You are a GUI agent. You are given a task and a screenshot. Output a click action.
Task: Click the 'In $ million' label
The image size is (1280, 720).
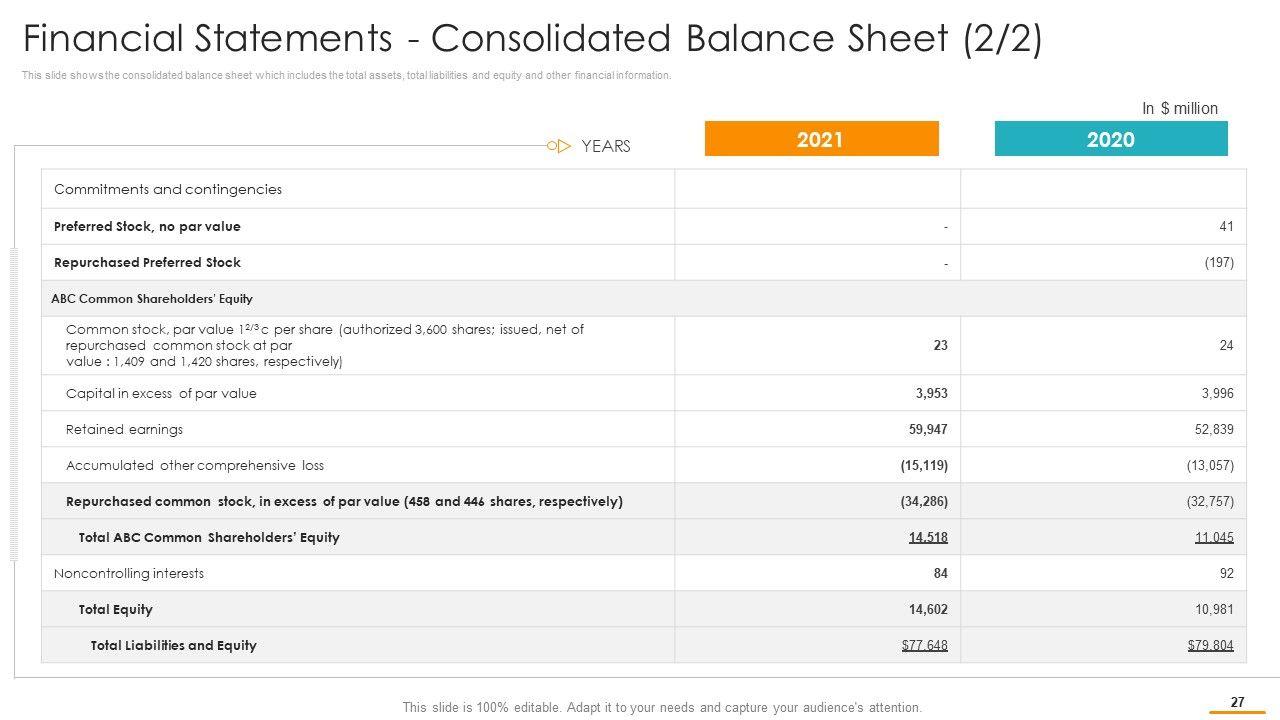pyautogui.click(x=1180, y=108)
